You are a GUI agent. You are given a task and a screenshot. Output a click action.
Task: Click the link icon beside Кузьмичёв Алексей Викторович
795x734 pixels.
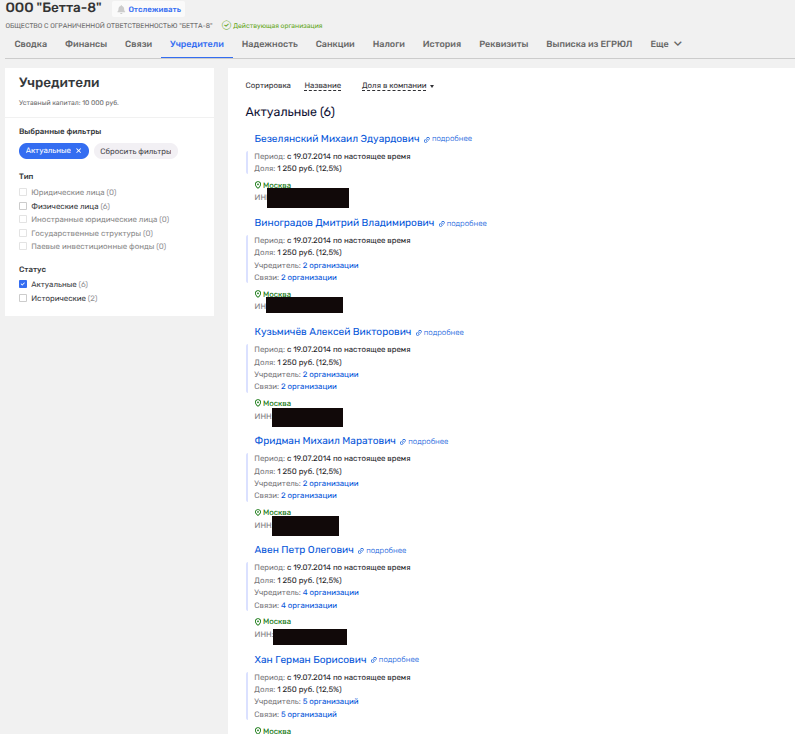click(419, 332)
